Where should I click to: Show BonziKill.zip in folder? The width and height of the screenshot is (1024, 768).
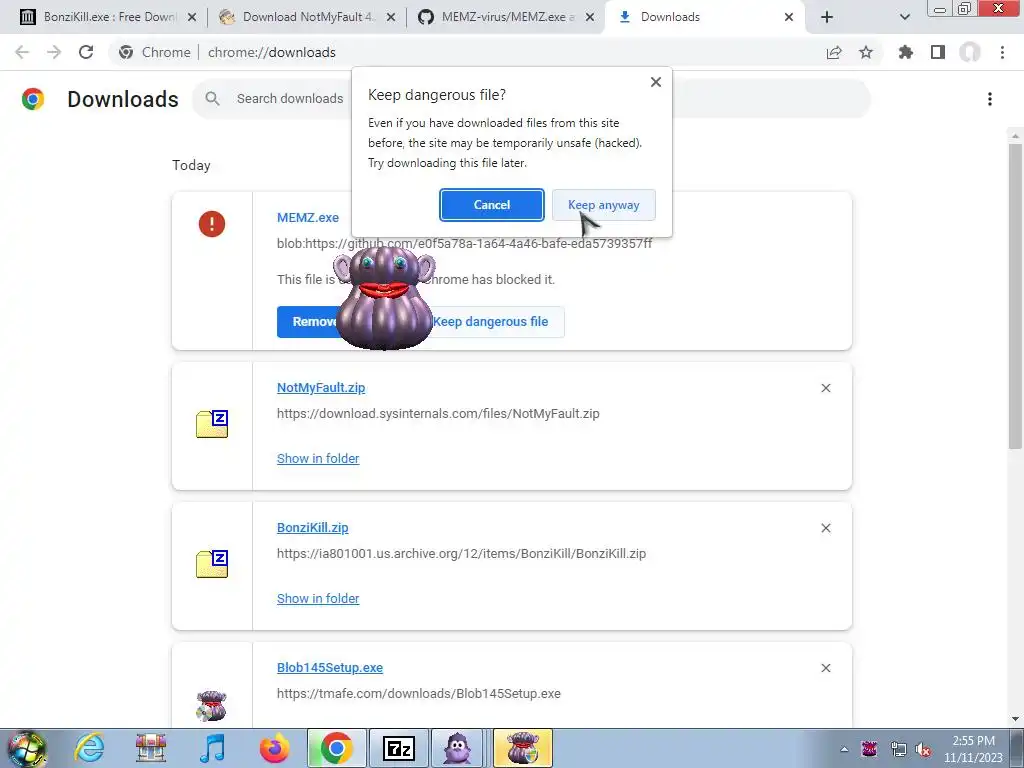[318, 598]
